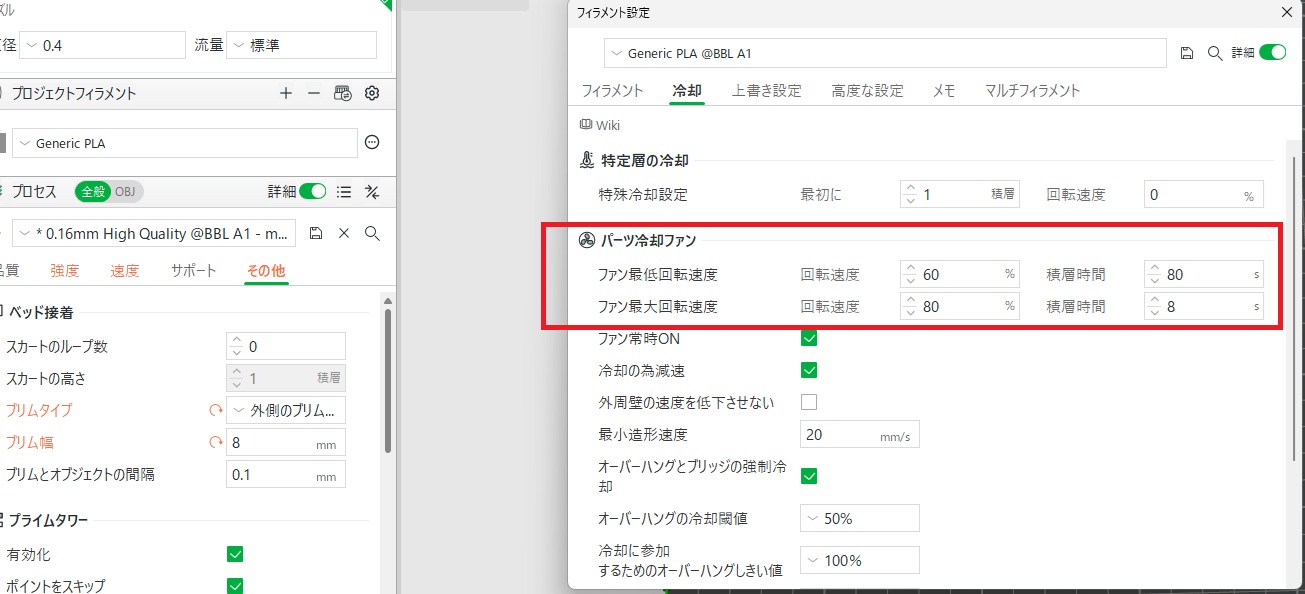The height and width of the screenshot is (594, 1305).
Task: Save the filament preset in the dialog
Action: (1187, 53)
